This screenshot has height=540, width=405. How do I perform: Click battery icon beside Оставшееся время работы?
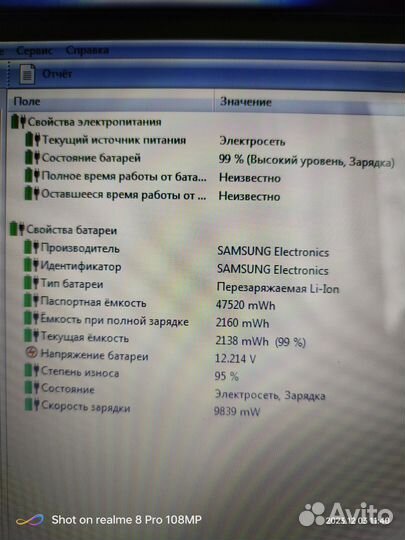pyautogui.click(x=32, y=193)
